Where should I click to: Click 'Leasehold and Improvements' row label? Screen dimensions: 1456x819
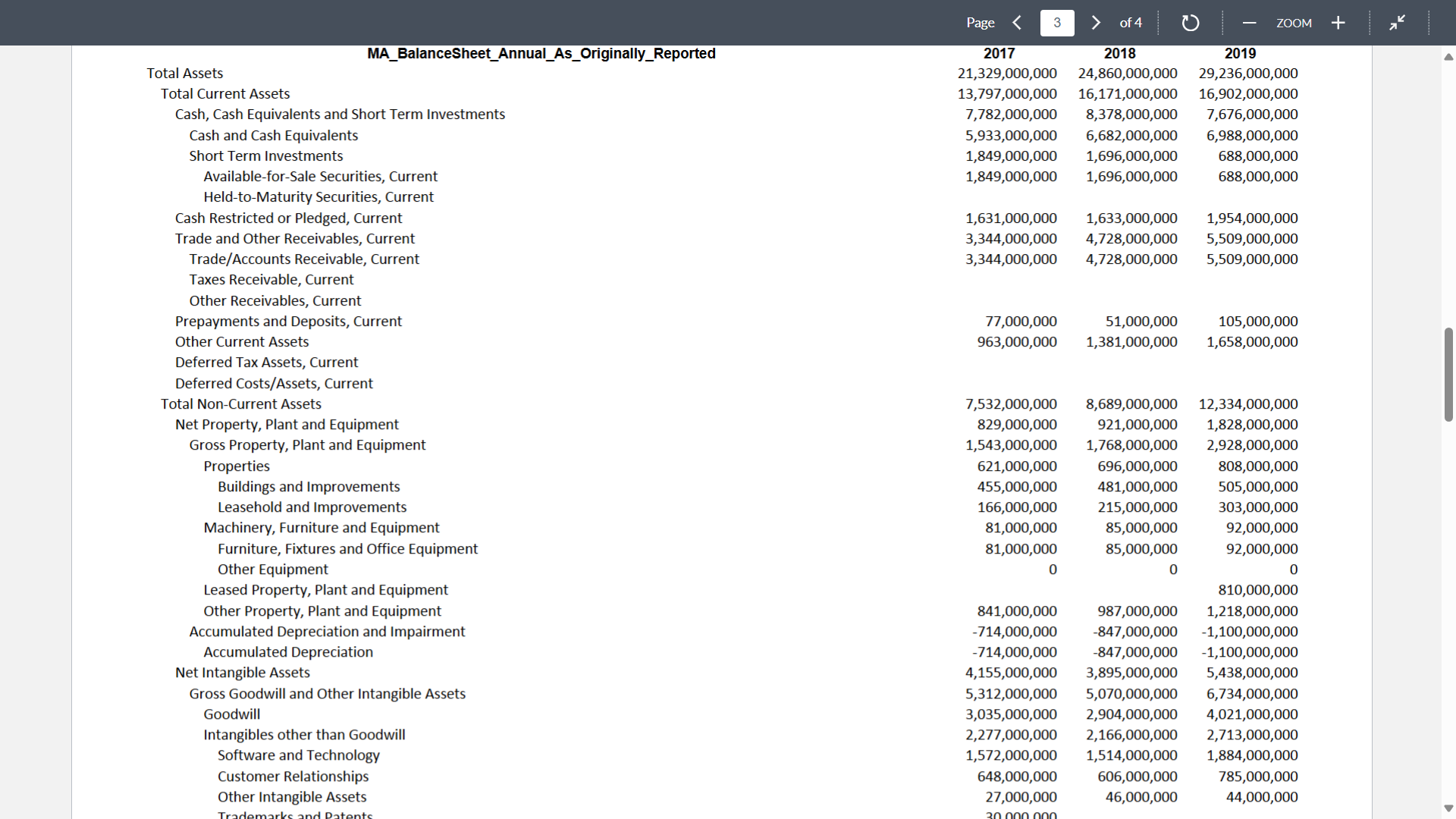tap(312, 507)
